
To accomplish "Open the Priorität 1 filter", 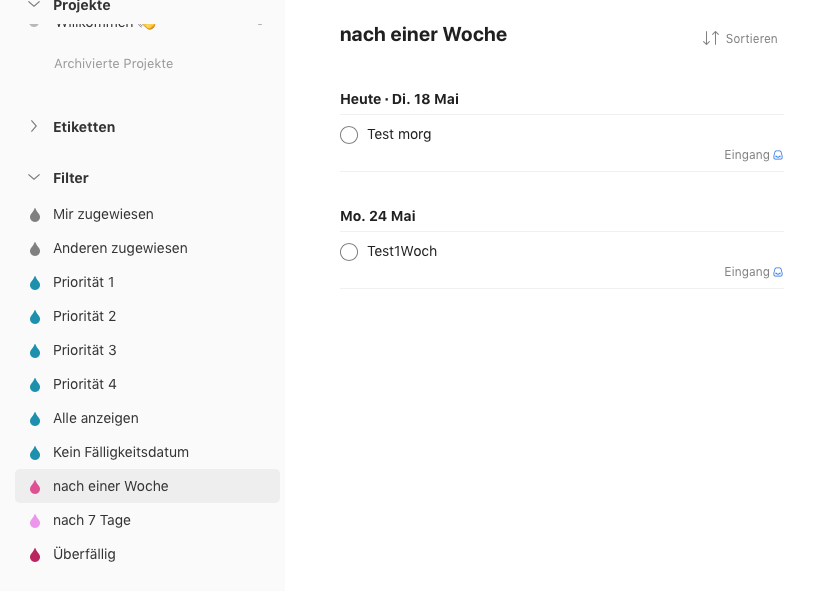I will pyautogui.click(x=148, y=282).
